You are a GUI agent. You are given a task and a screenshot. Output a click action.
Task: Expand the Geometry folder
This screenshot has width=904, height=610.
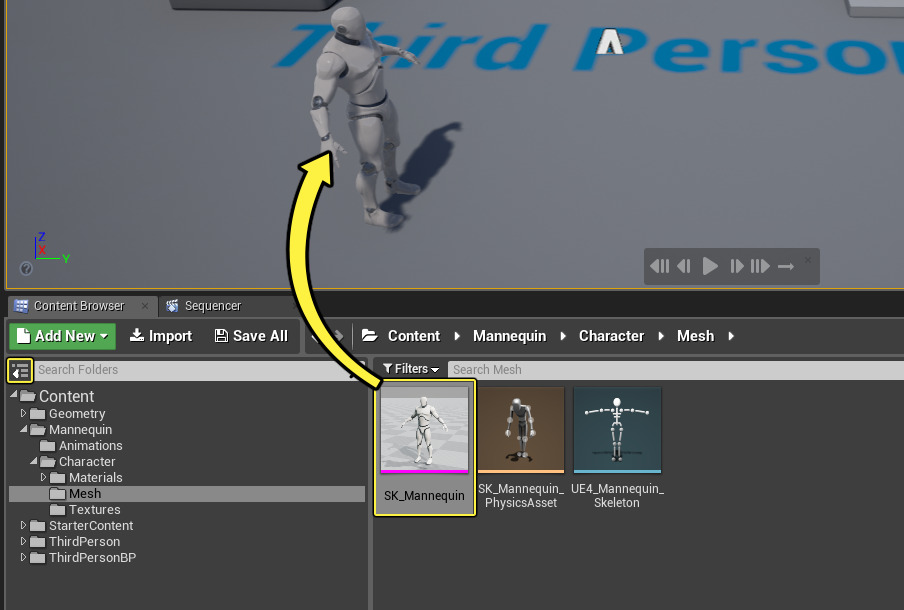24,414
